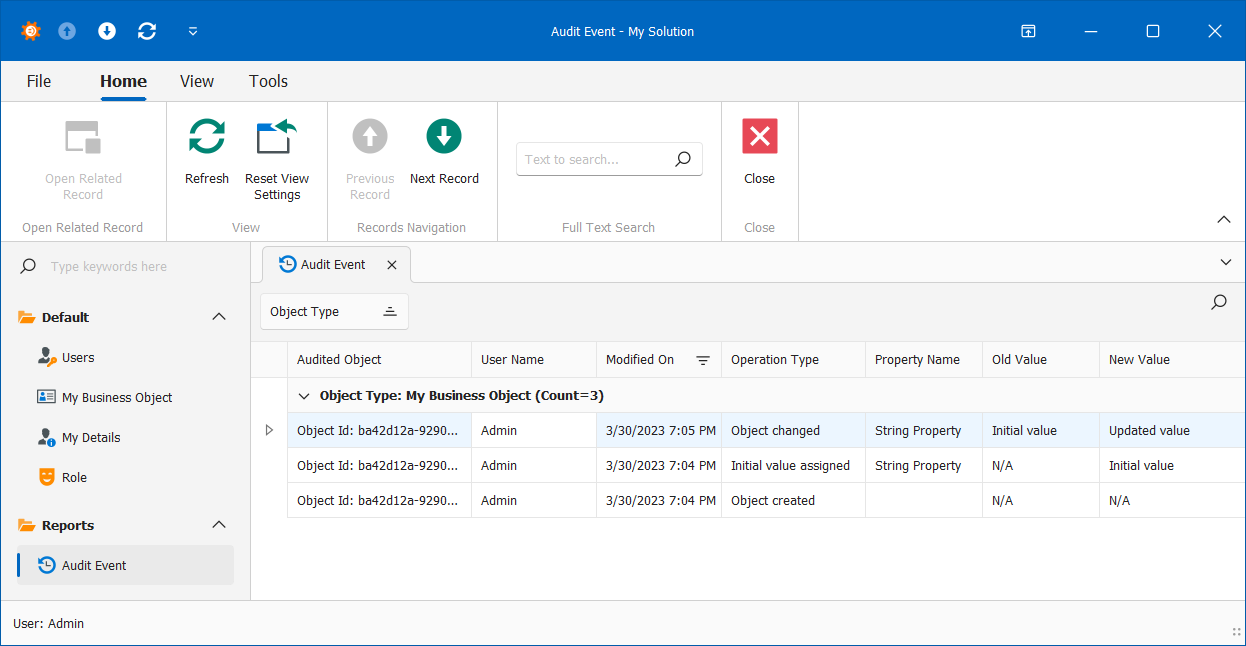Sort by the Operation Type column header
The height and width of the screenshot is (646, 1246).
(793, 360)
